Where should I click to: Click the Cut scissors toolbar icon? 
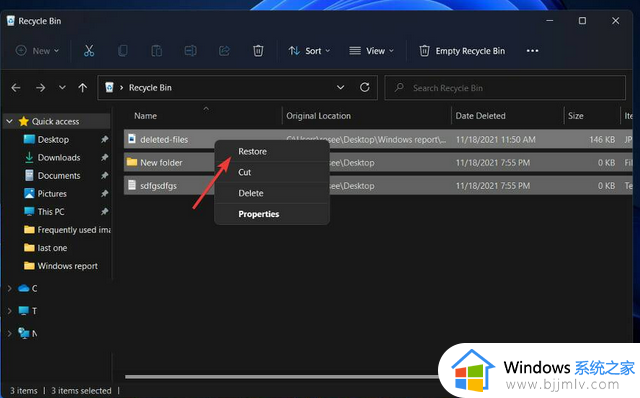(89, 51)
